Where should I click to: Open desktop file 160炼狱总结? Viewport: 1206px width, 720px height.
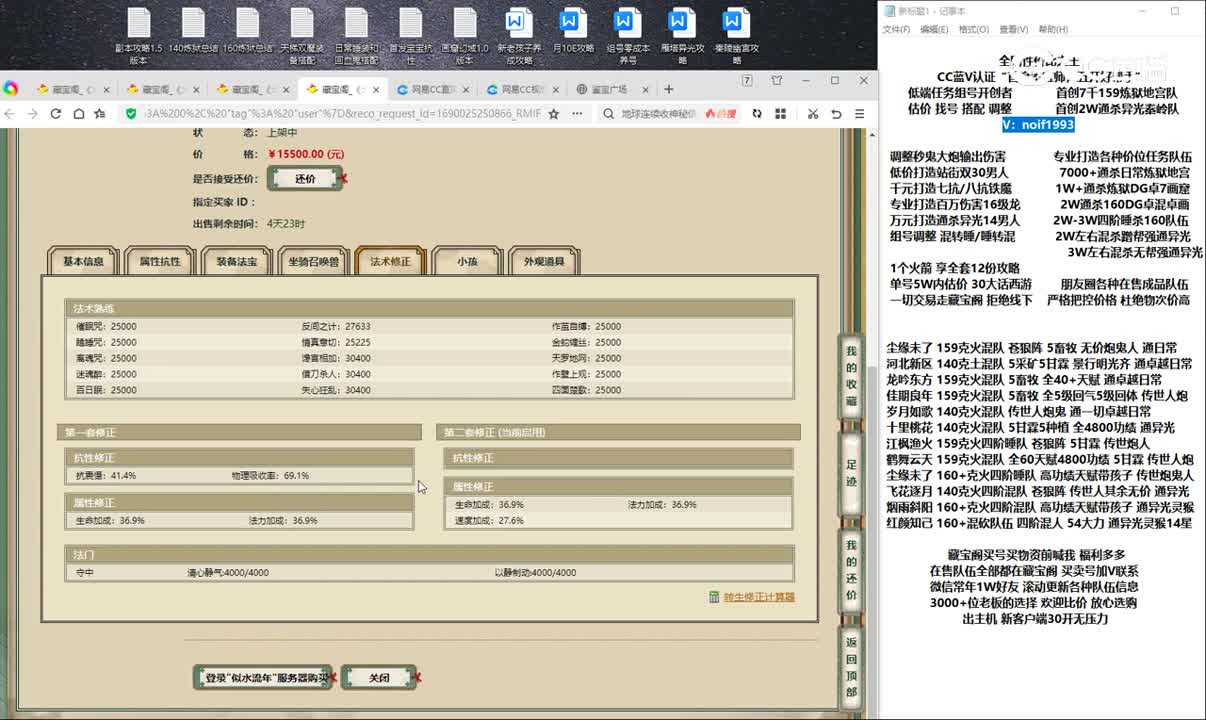[247, 32]
